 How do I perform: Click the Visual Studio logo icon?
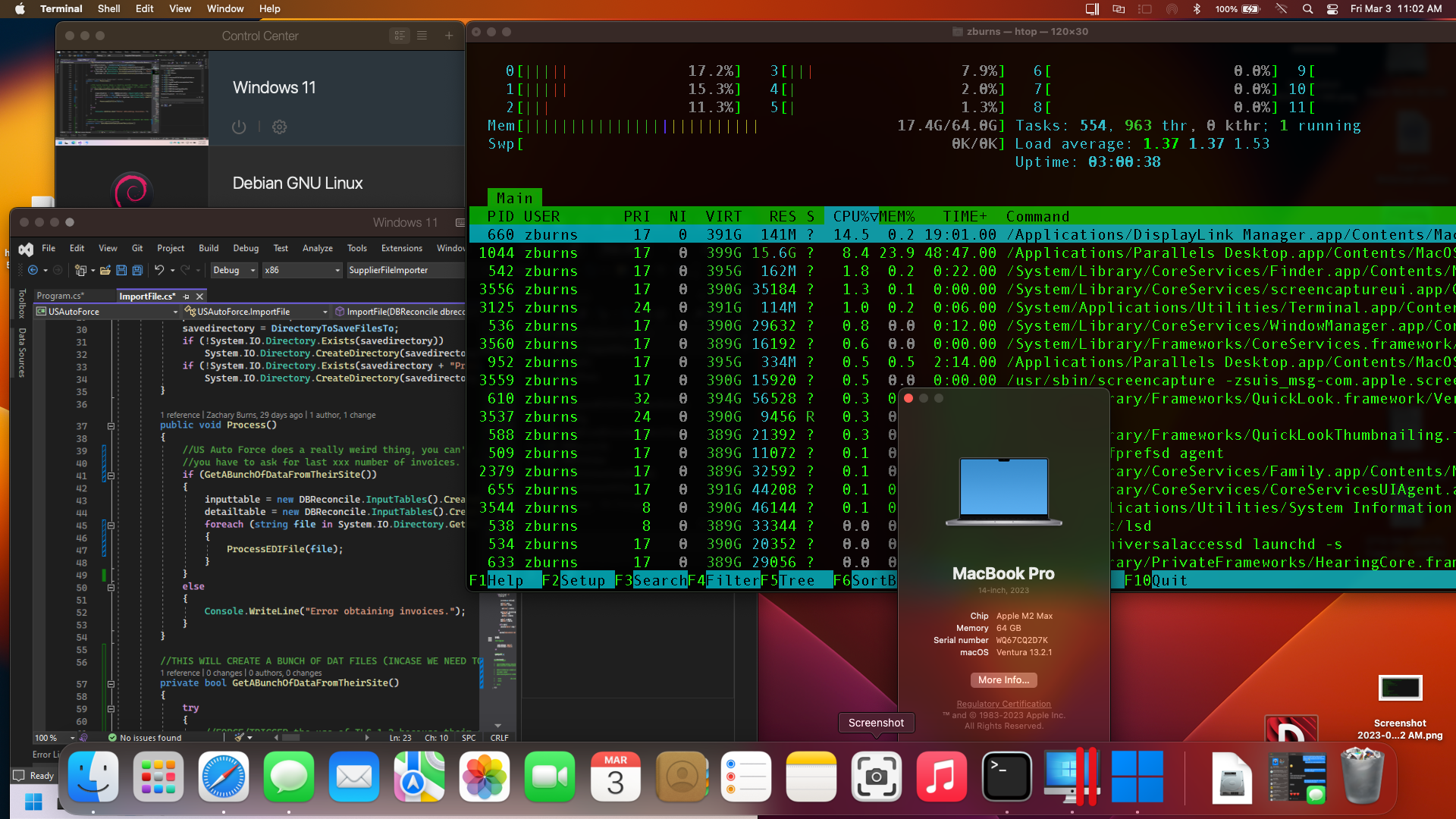click(x=26, y=249)
